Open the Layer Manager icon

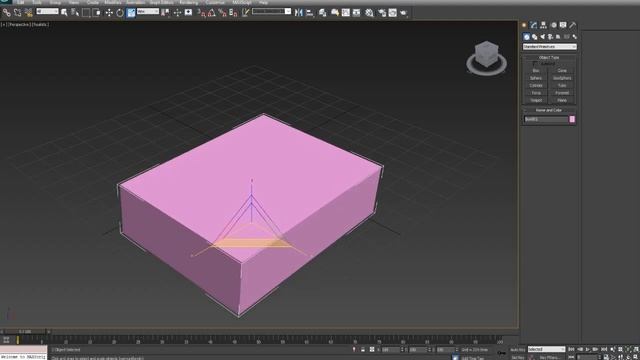coord(322,13)
